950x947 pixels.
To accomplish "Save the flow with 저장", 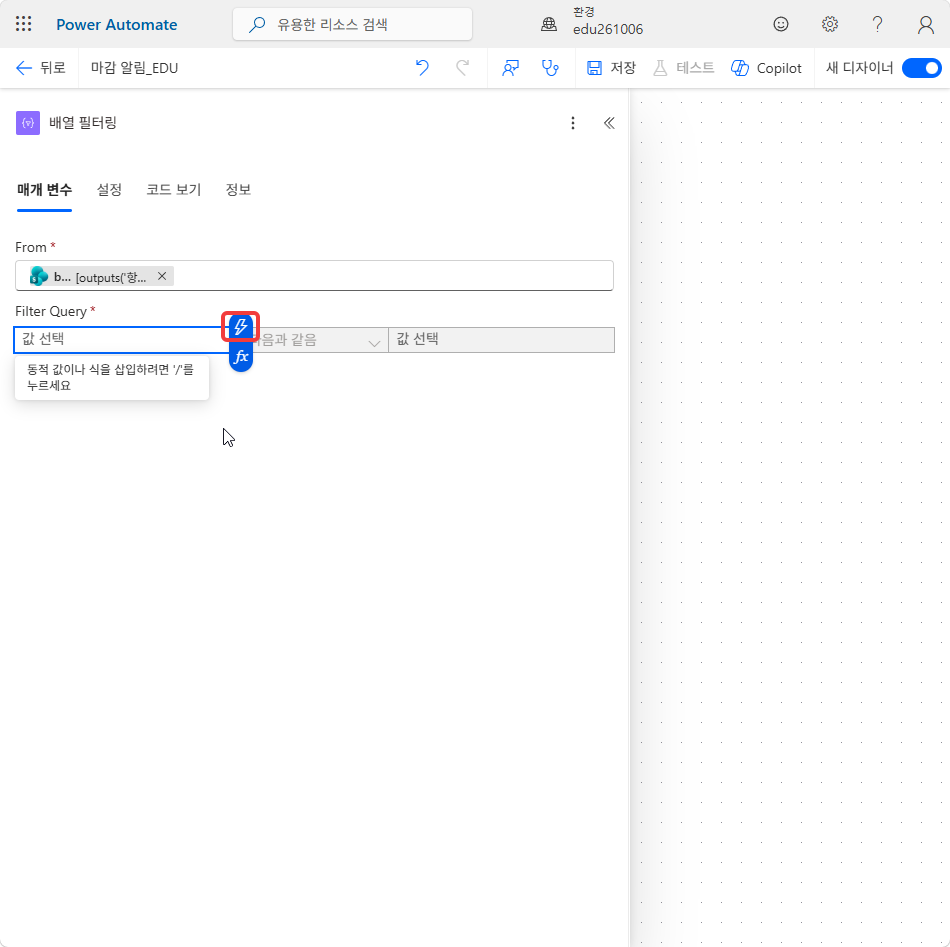I will 611,68.
